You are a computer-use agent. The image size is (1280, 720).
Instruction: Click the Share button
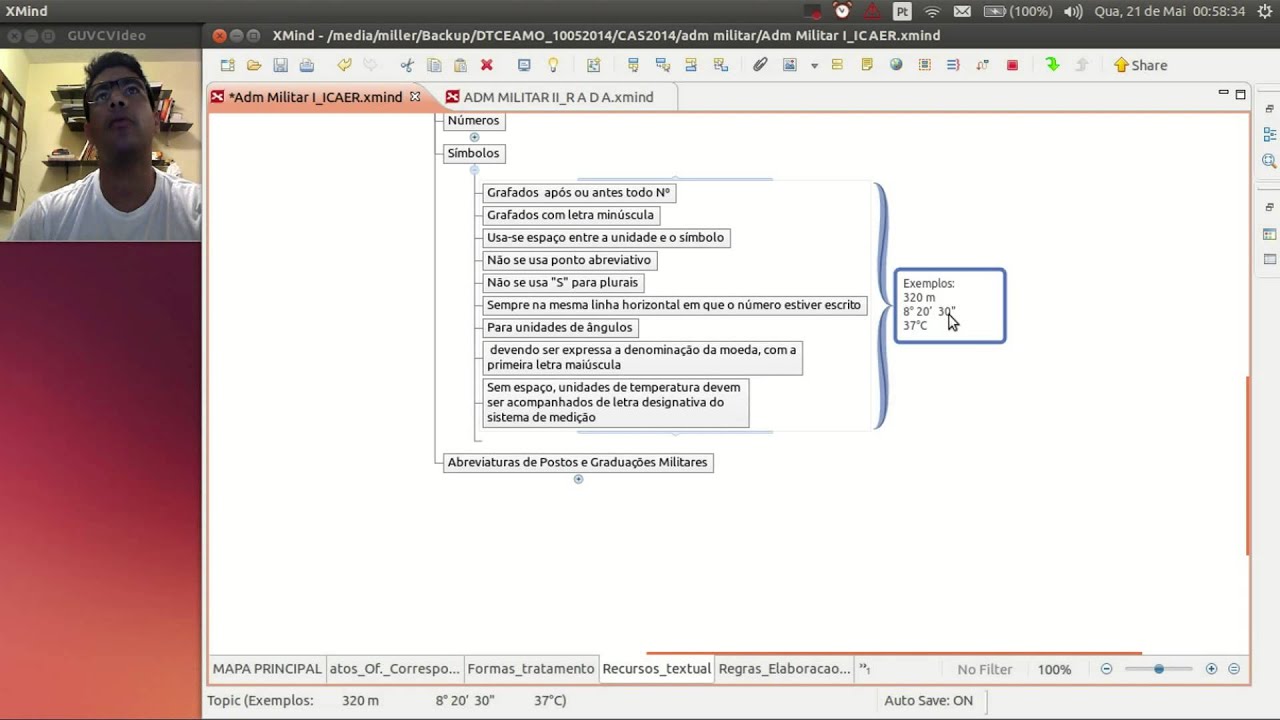pos(1140,65)
